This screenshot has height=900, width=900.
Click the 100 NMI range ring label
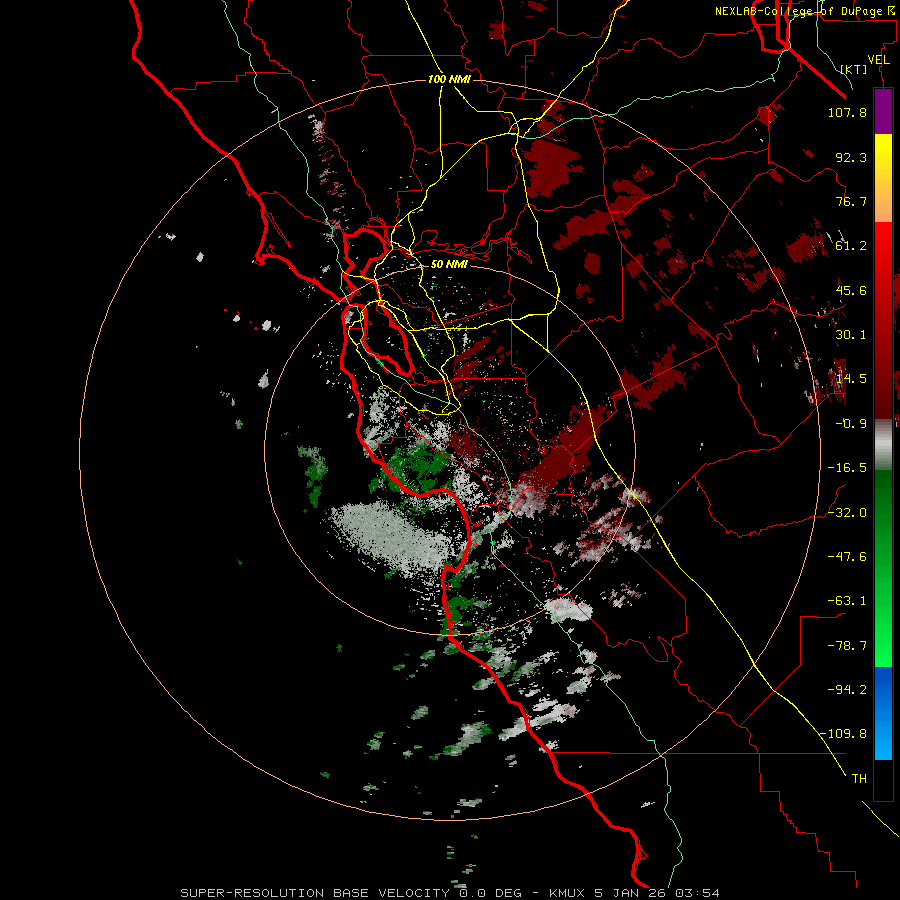[x=449, y=79]
